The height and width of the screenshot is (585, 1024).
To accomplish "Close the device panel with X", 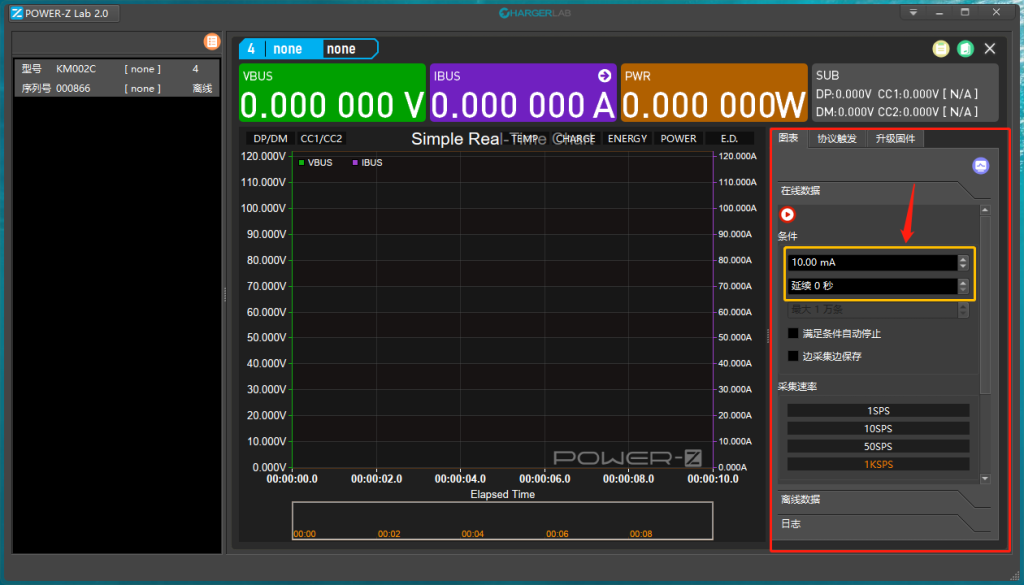I will click(x=990, y=49).
